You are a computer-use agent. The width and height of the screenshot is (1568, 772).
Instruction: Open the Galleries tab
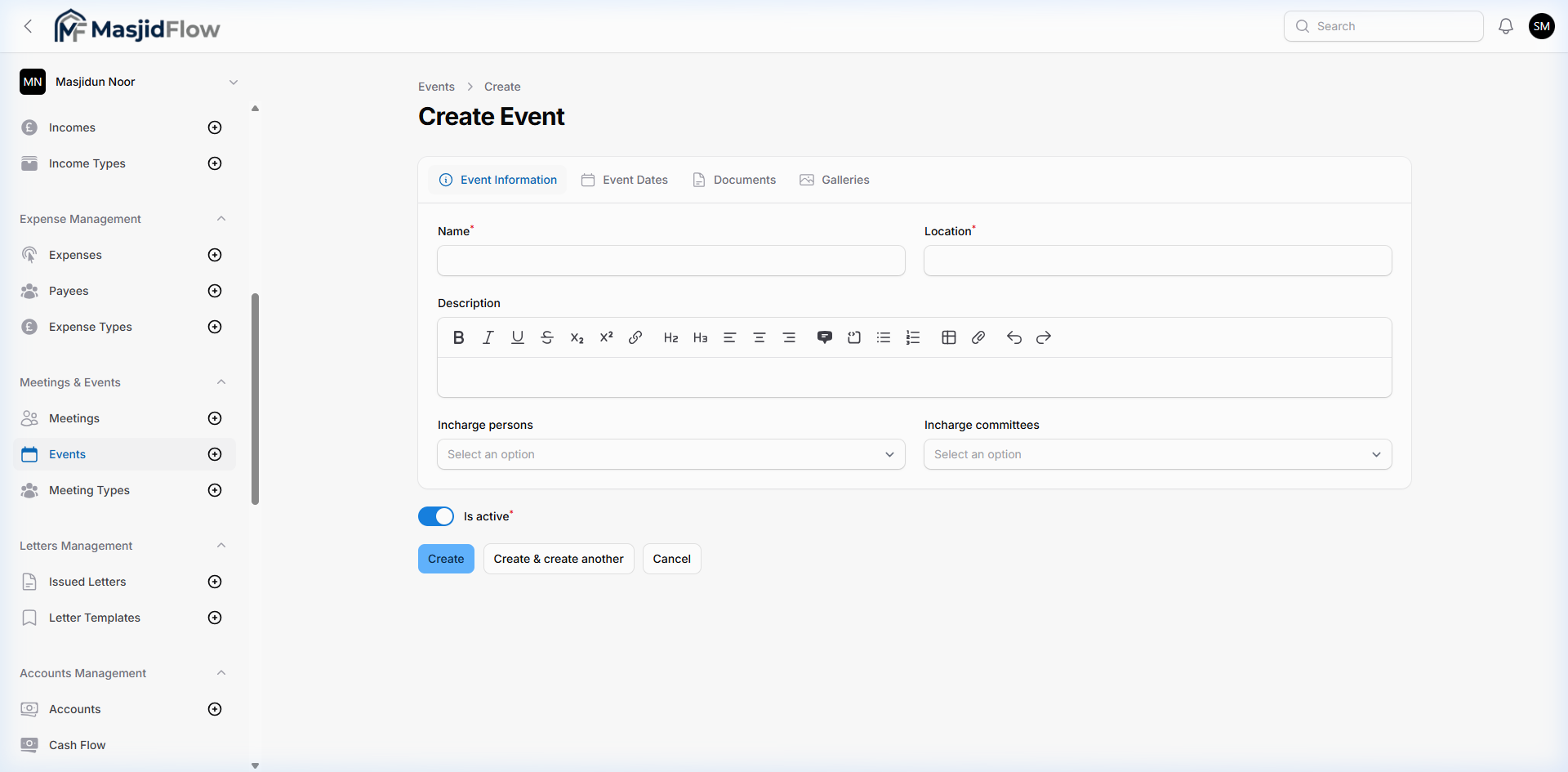(x=834, y=179)
